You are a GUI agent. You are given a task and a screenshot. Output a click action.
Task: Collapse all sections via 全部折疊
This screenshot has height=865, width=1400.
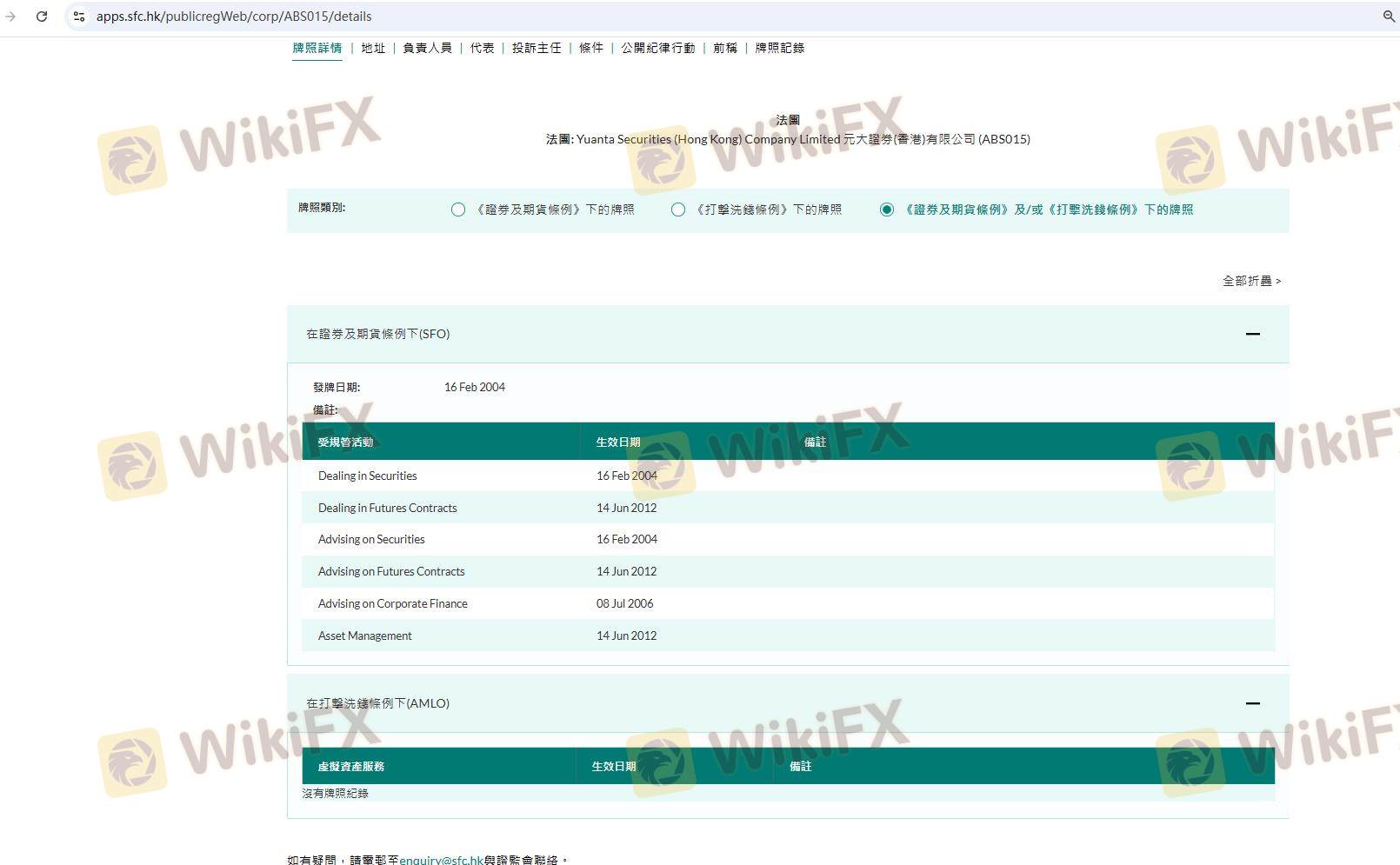1251,281
